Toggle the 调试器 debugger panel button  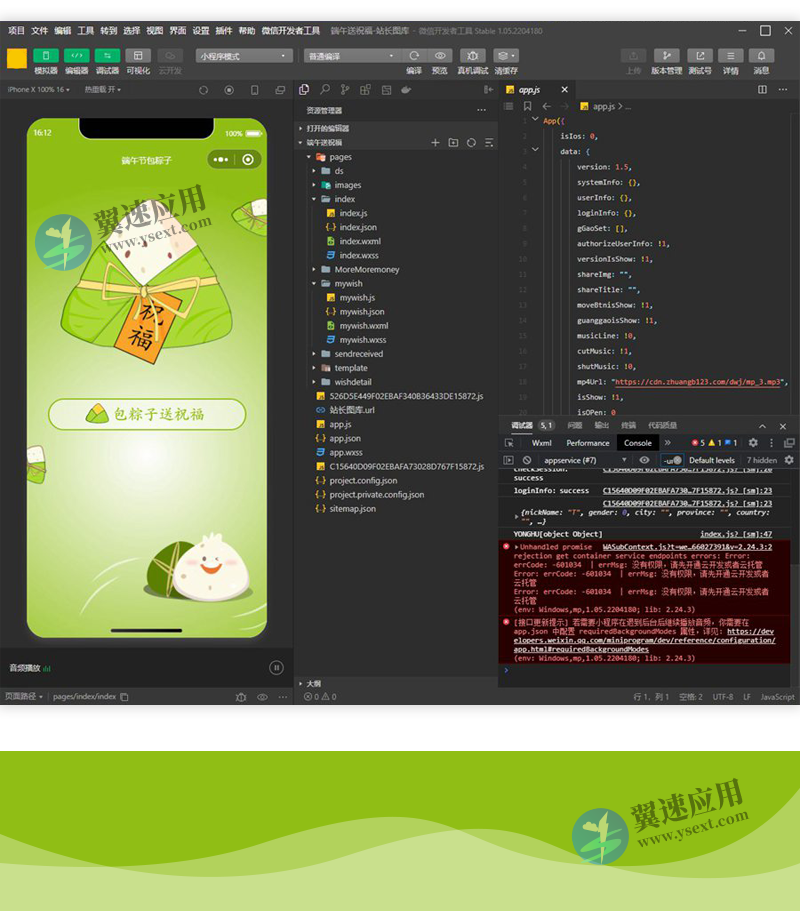107,56
